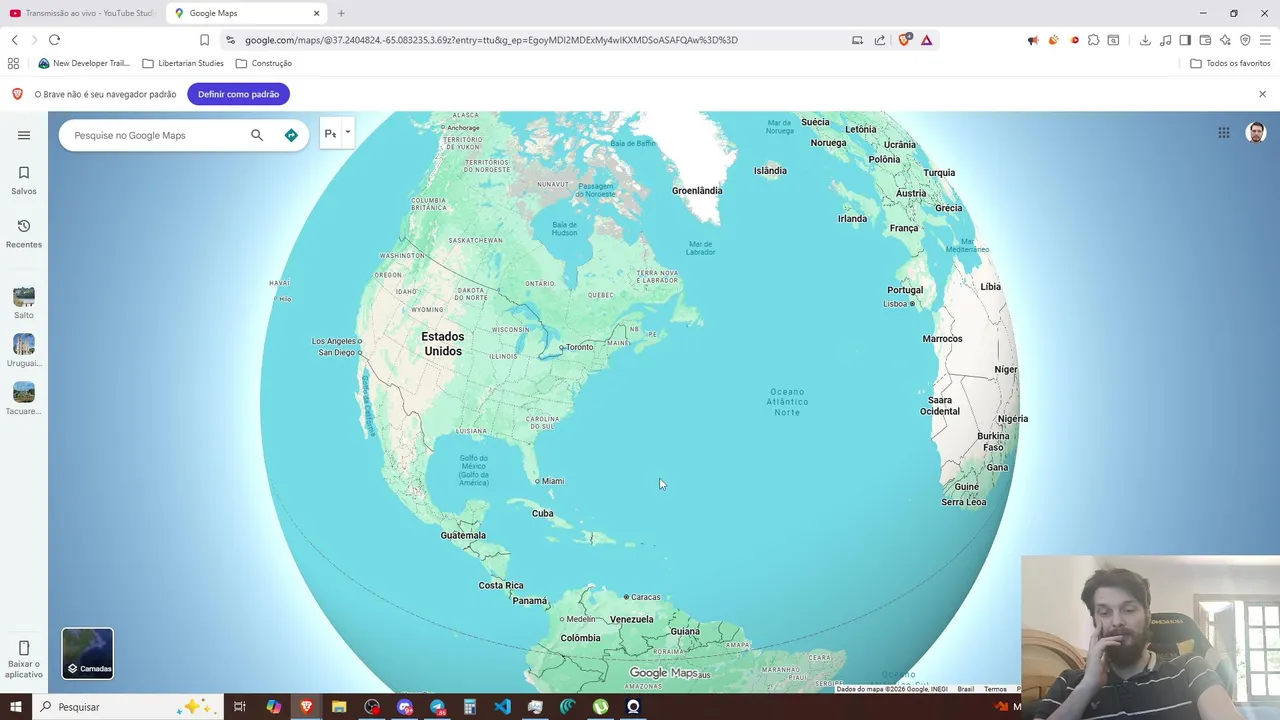Open Brave Rewards triangle icon
The width and height of the screenshot is (1280, 720).
927,40
